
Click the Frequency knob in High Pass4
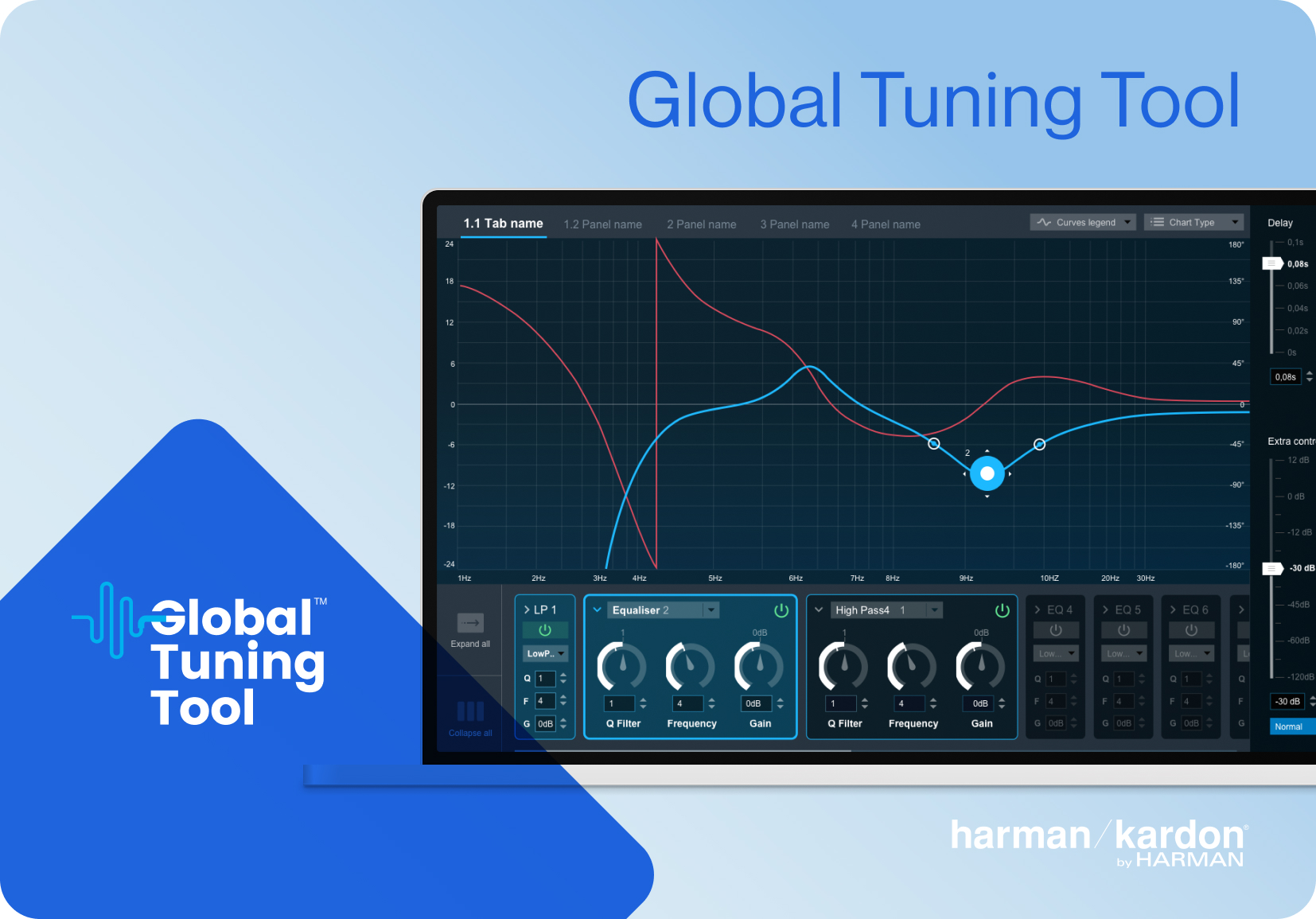point(912,666)
